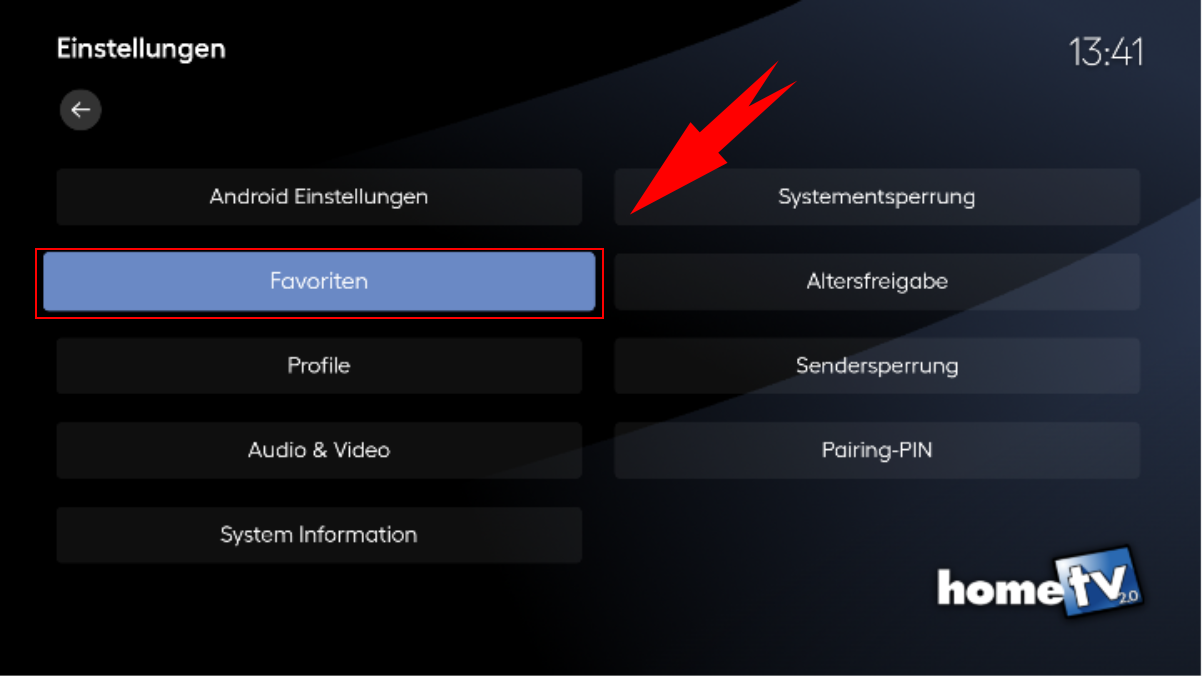The width and height of the screenshot is (1202, 676).
Task: Click the white word home in the logo
Action: (999, 588)
